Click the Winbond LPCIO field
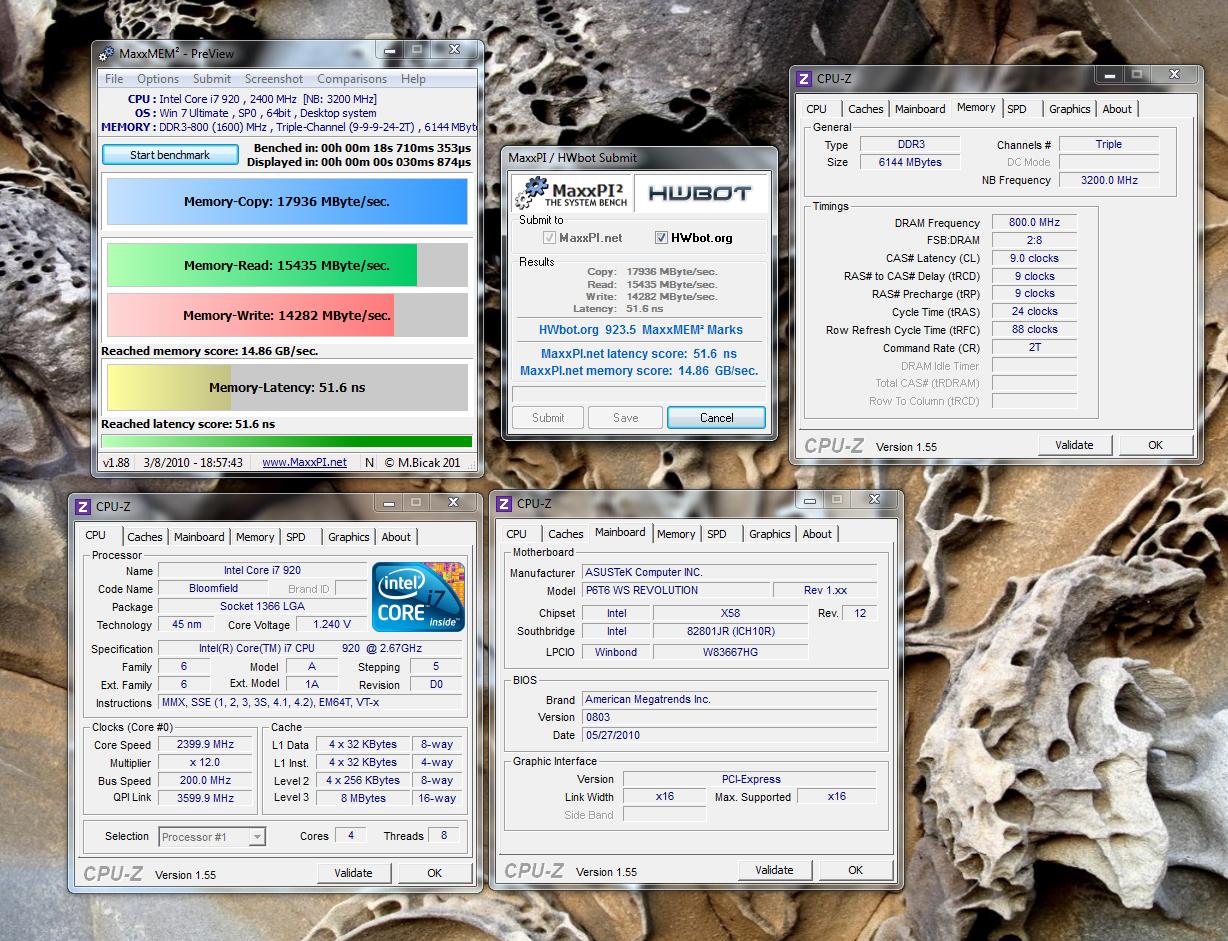The image size is (1228, 941). [x=616, y=652]
